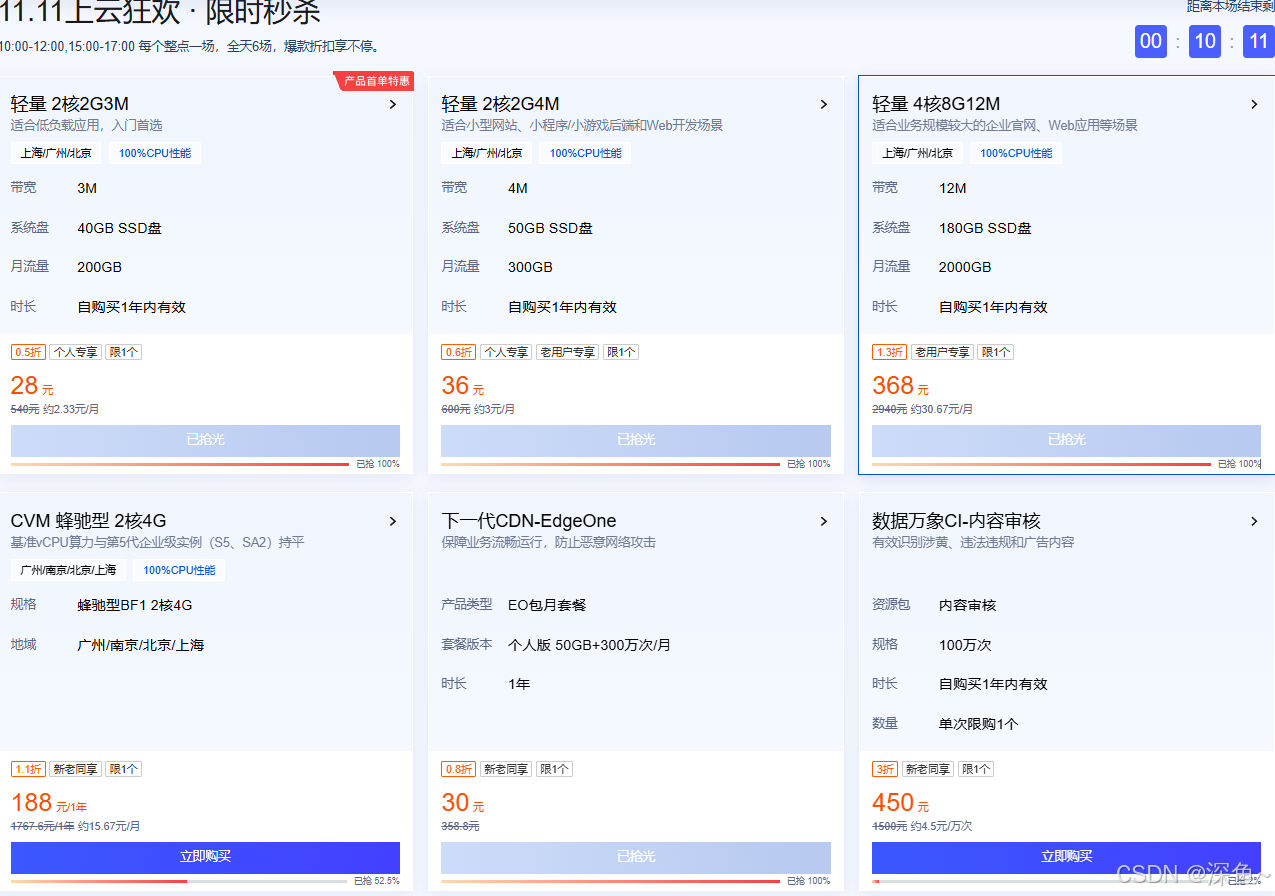Click 100%CPU性能 tag on 2核2G4M card
Viewport: 1275px width, 896px height.
[x=585, y=153]
